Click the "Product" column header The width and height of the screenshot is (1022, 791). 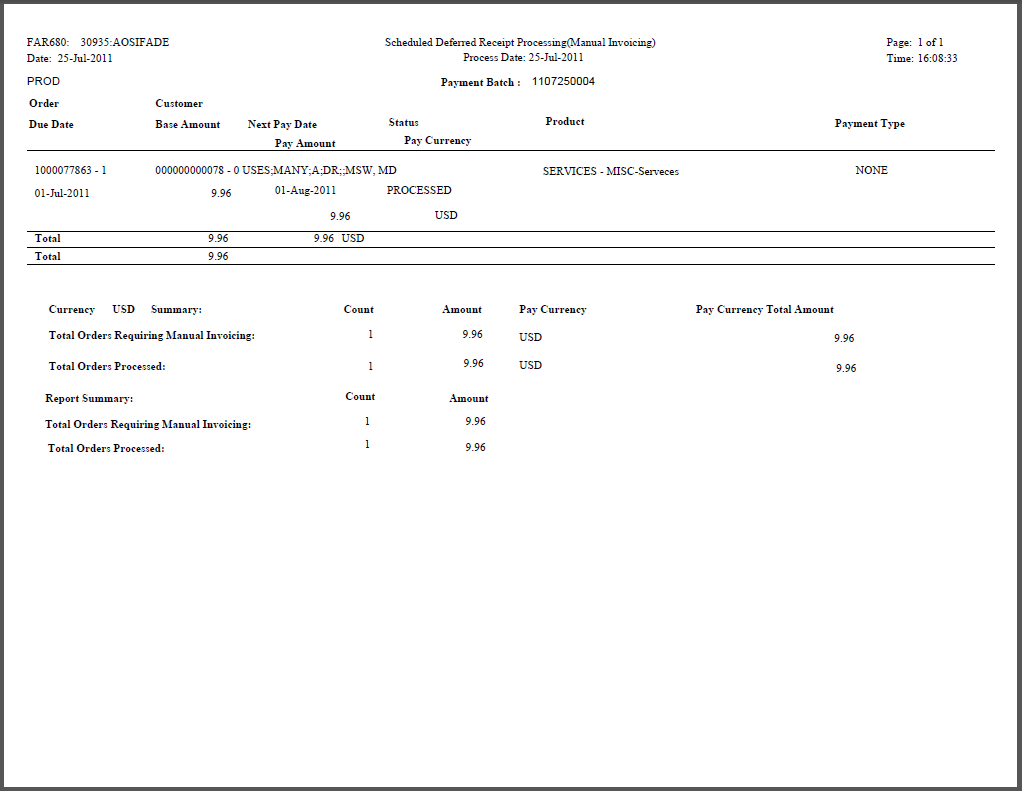564,122
